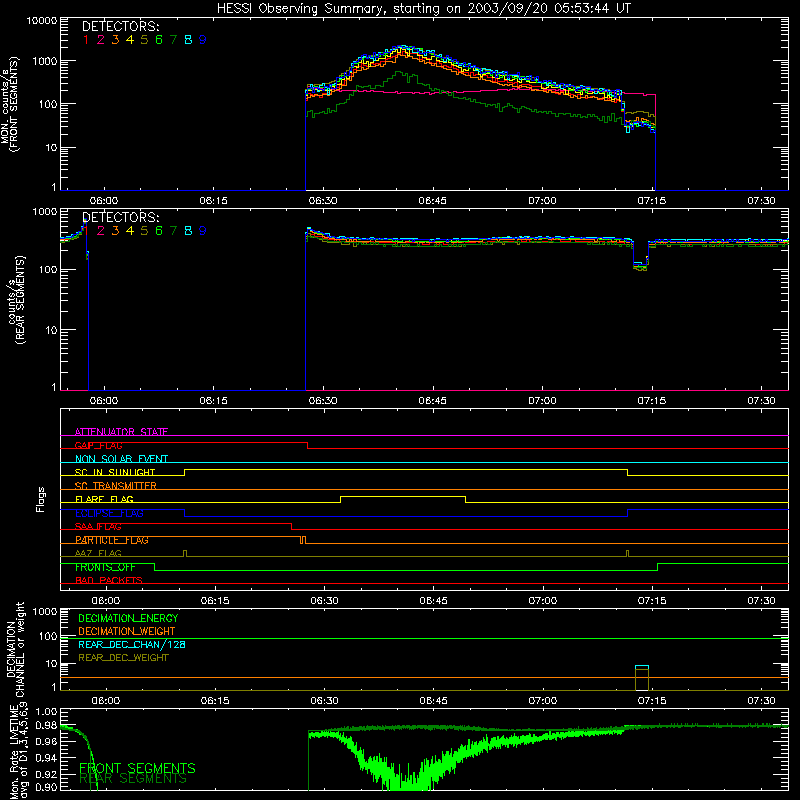Click orange detector 3 in front segments legend
Screen dimensions: 800x800
coord(115,40)
